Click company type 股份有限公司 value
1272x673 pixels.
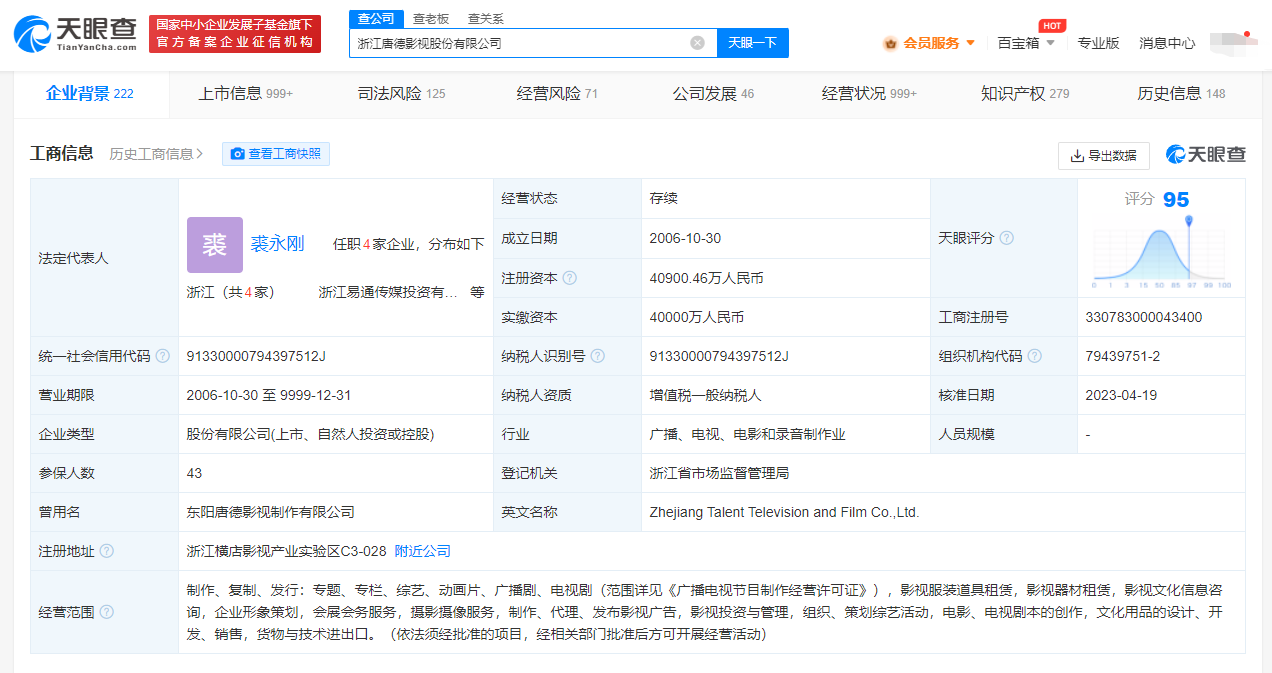click(310, 434)
